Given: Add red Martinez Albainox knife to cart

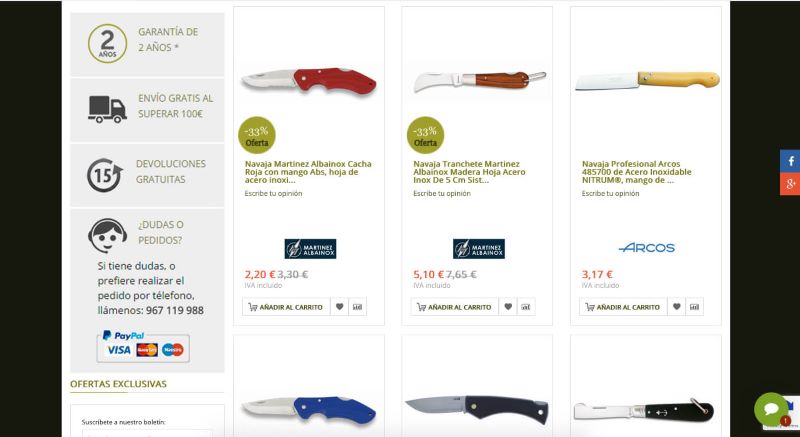Looking at the screenshot, I should point(286,307).
